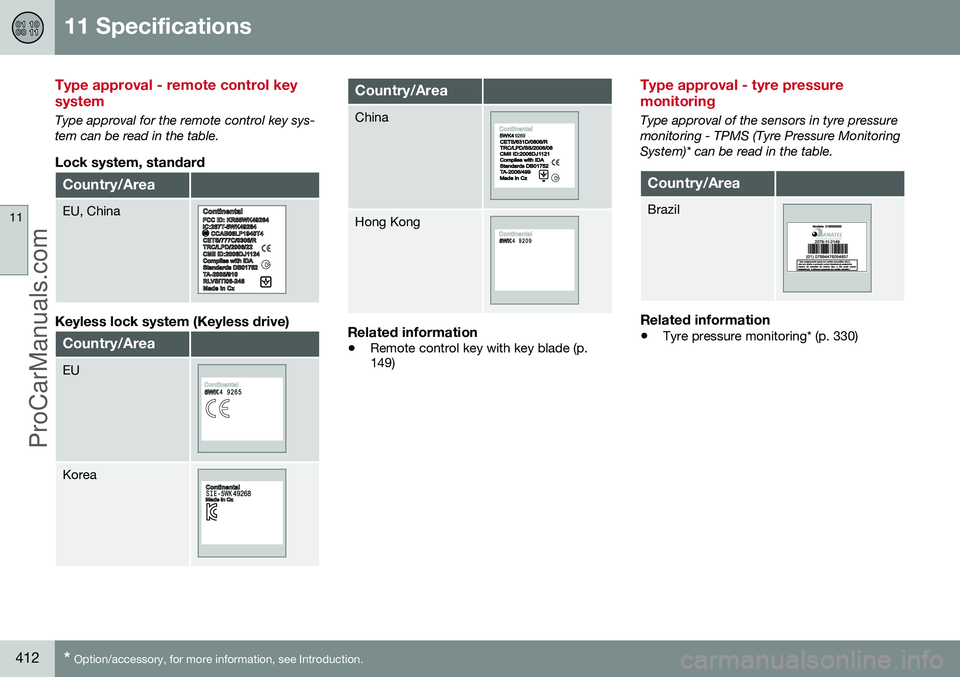960x677 pixels.
Task: Select the "Korea" table cell
Action: point(122,514)
